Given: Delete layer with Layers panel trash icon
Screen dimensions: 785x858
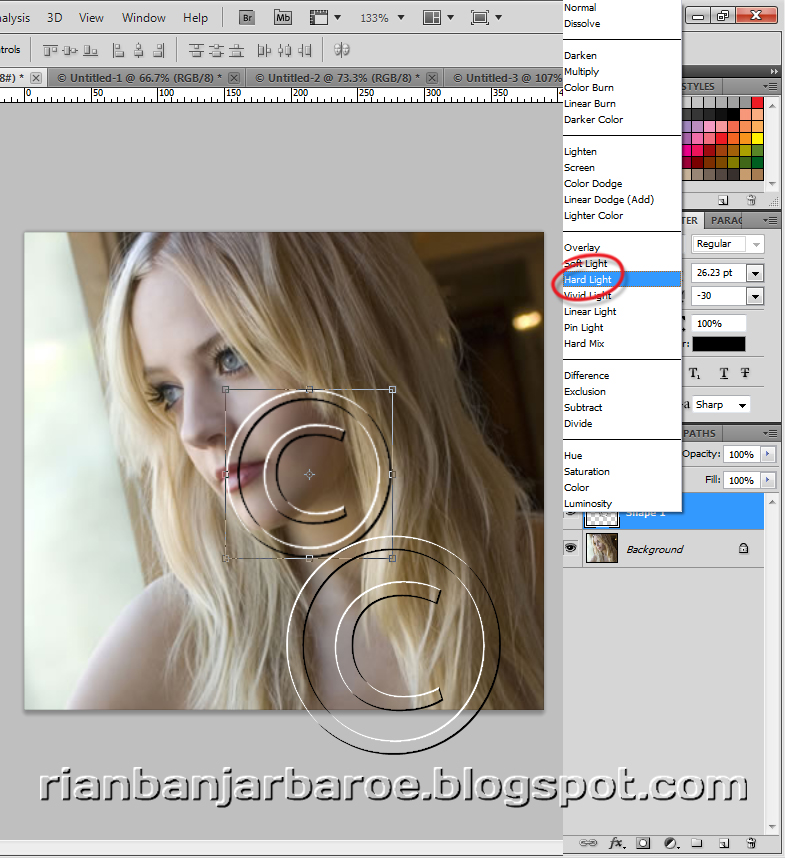Looking at the screenshot, I should click(751, 843).
